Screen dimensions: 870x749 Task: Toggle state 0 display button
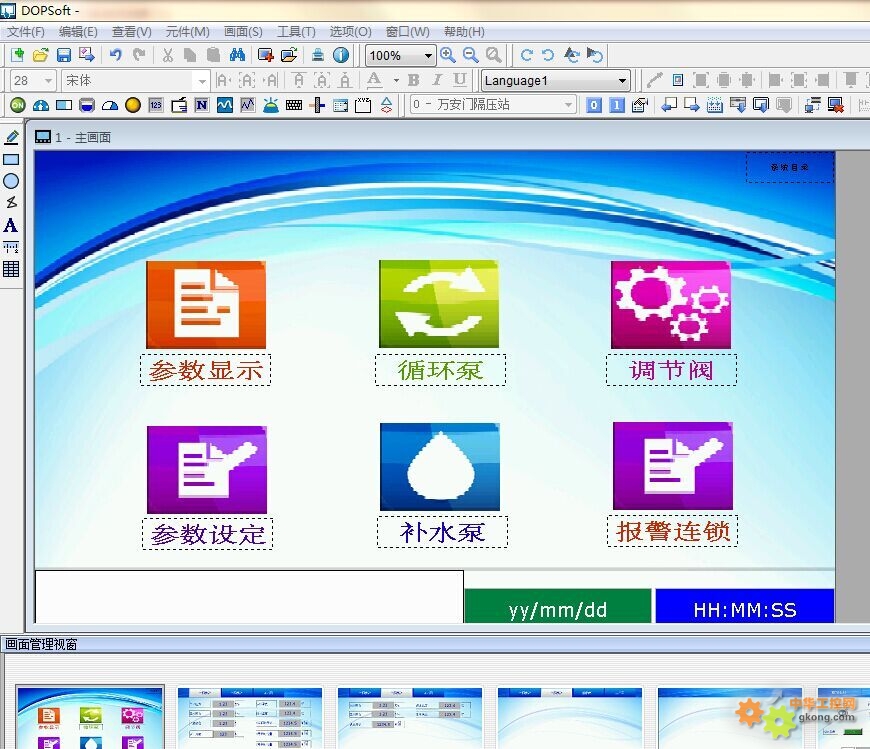point(594,105)
